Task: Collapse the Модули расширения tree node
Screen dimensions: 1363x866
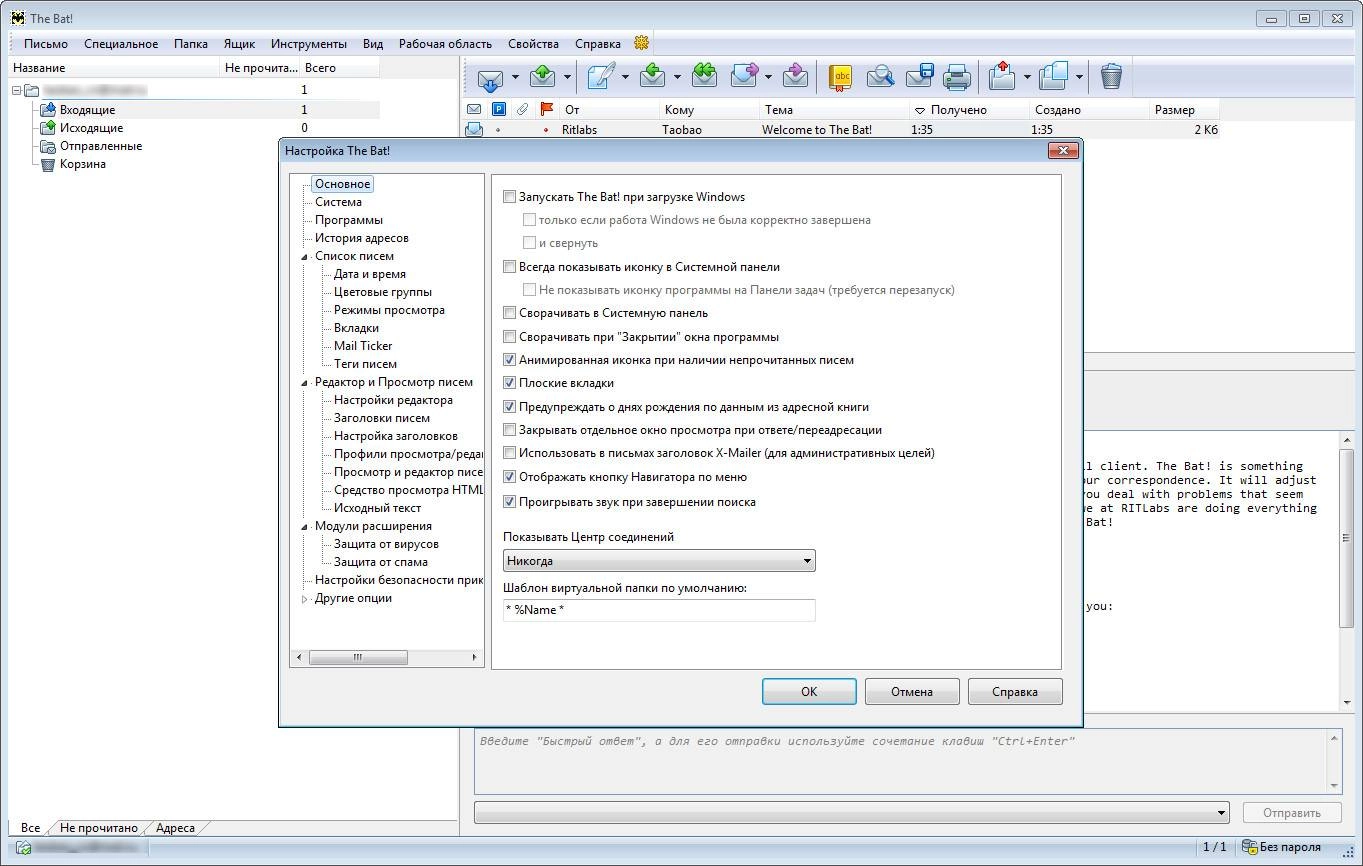Action: [305, 527]
